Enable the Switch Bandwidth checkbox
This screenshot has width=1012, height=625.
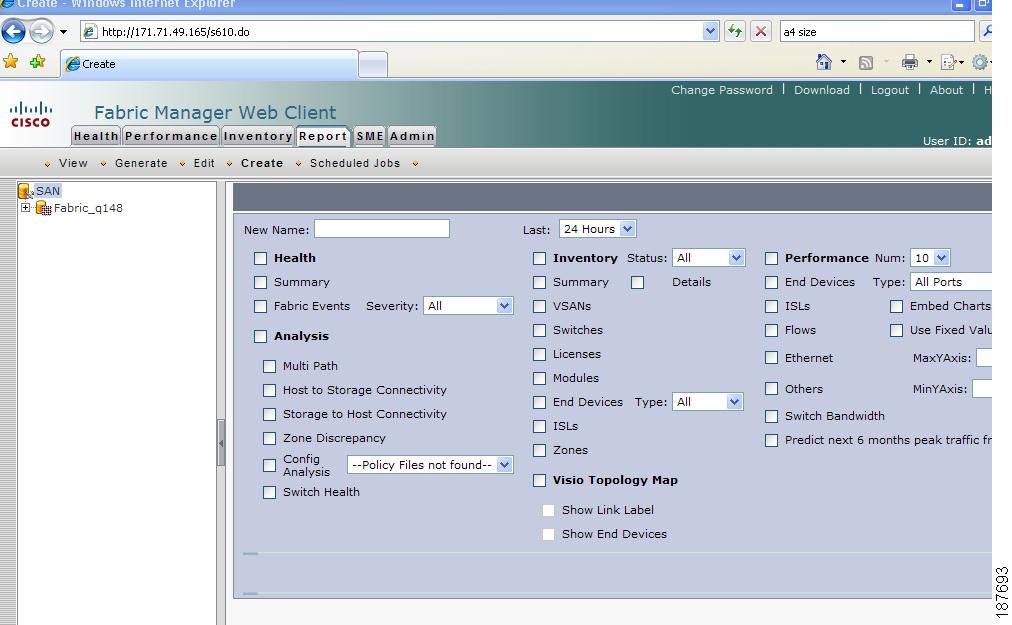point(771,416)
